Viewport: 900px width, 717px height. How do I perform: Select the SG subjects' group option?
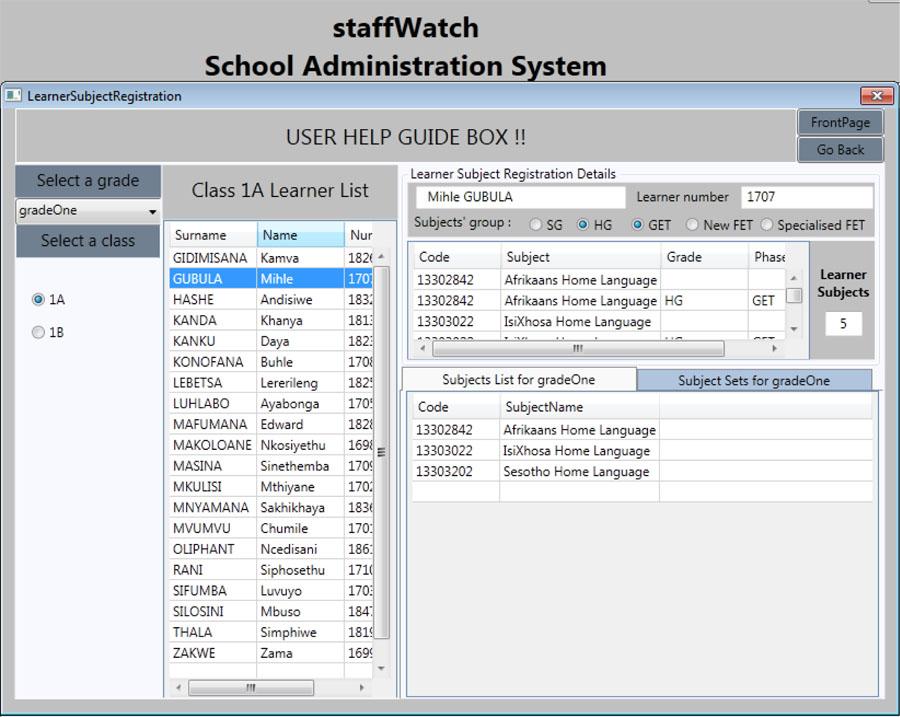point(536,224)
